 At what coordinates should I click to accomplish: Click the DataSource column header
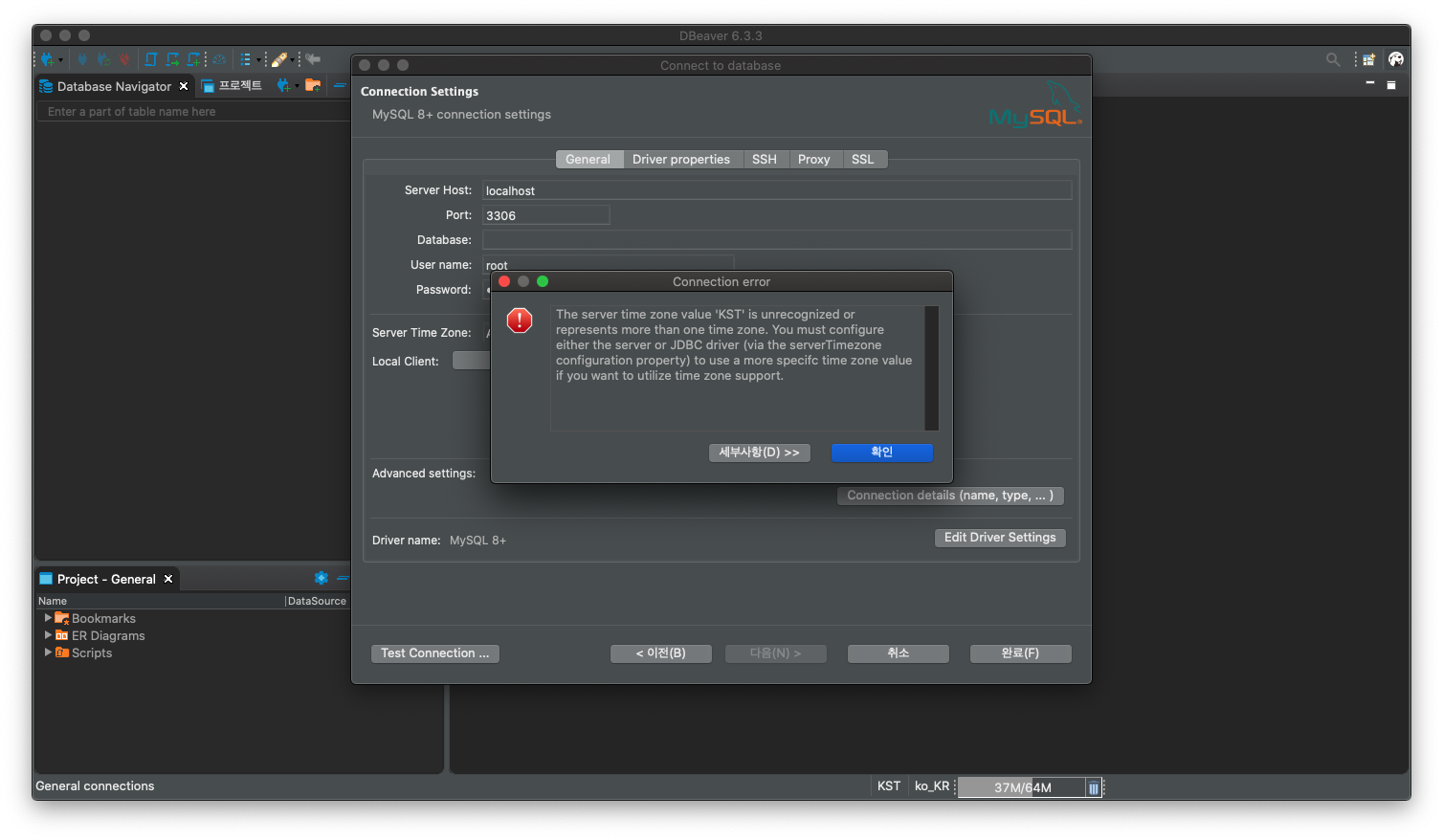[318, 601]
